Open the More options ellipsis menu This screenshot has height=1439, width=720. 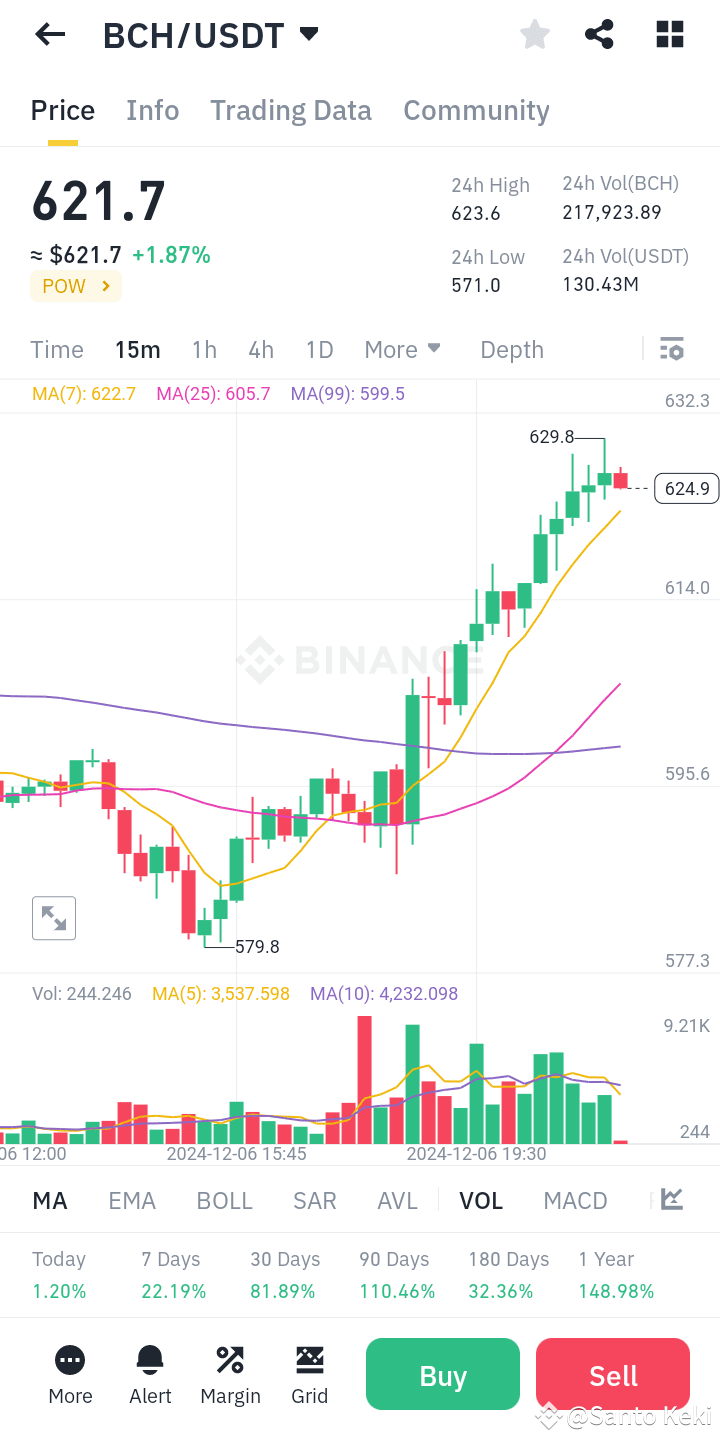click(70, 1374)
